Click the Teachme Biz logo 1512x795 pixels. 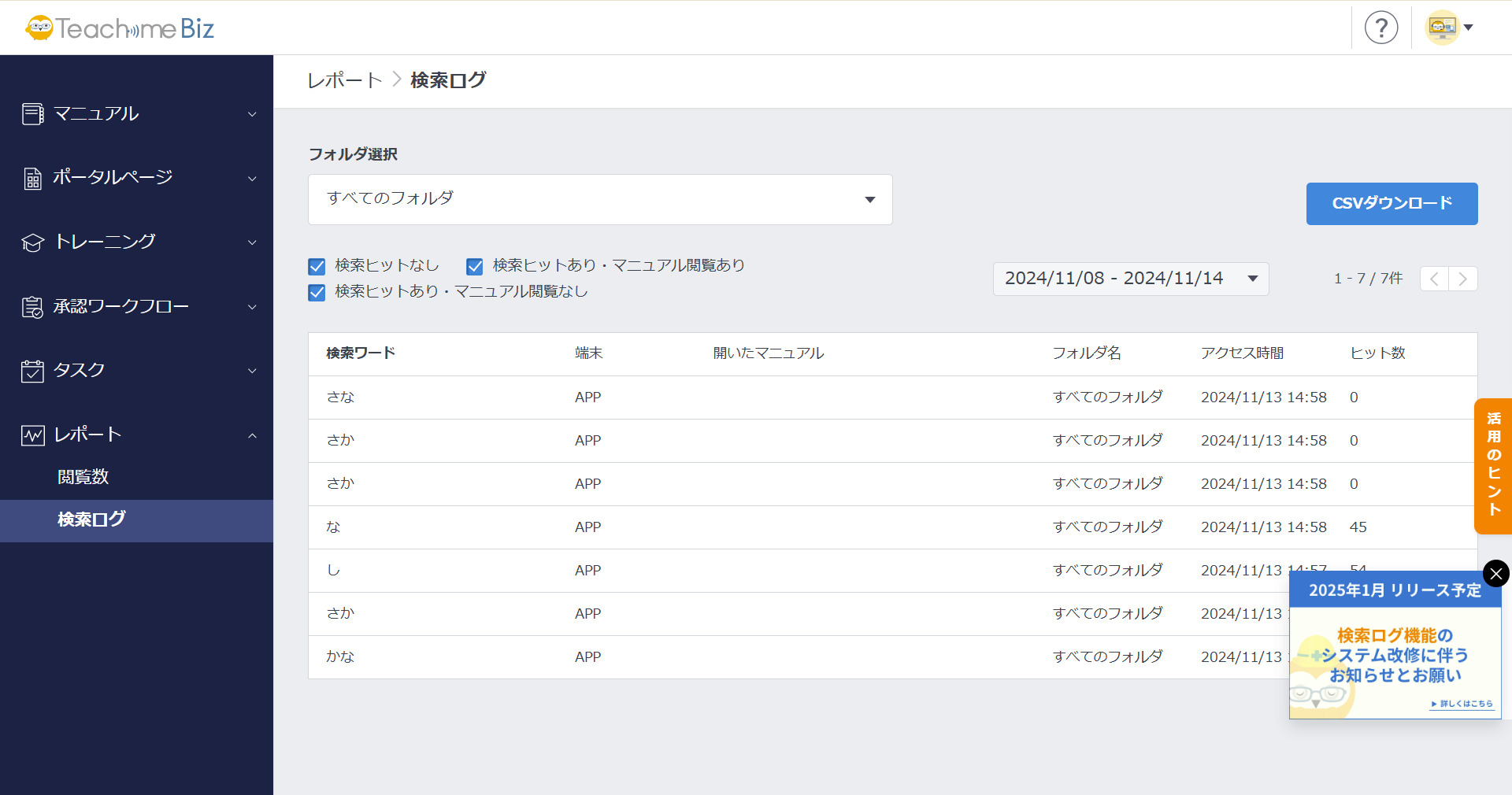(x=120, y=28)
